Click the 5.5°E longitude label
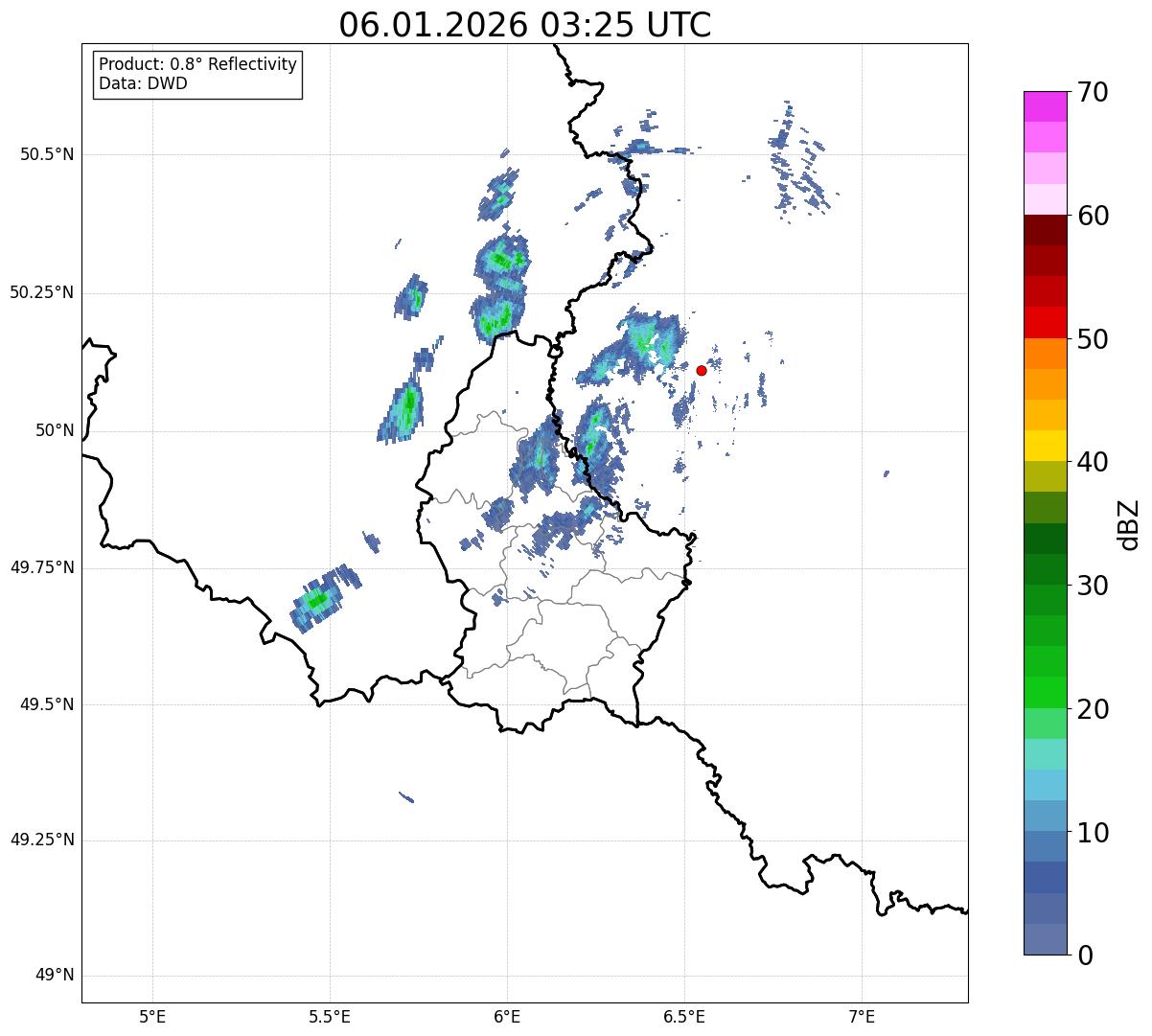 pos(331,1017)
